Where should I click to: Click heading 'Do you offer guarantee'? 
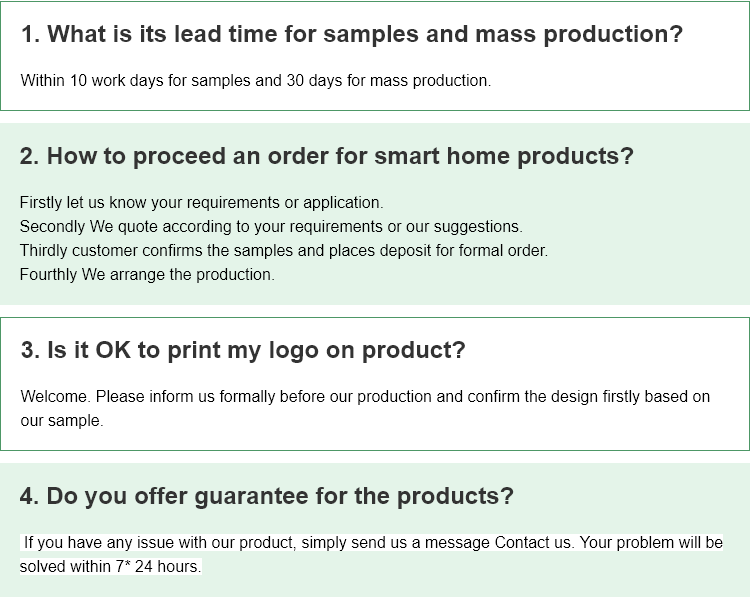pyautogui.click(x=267, y=496)
